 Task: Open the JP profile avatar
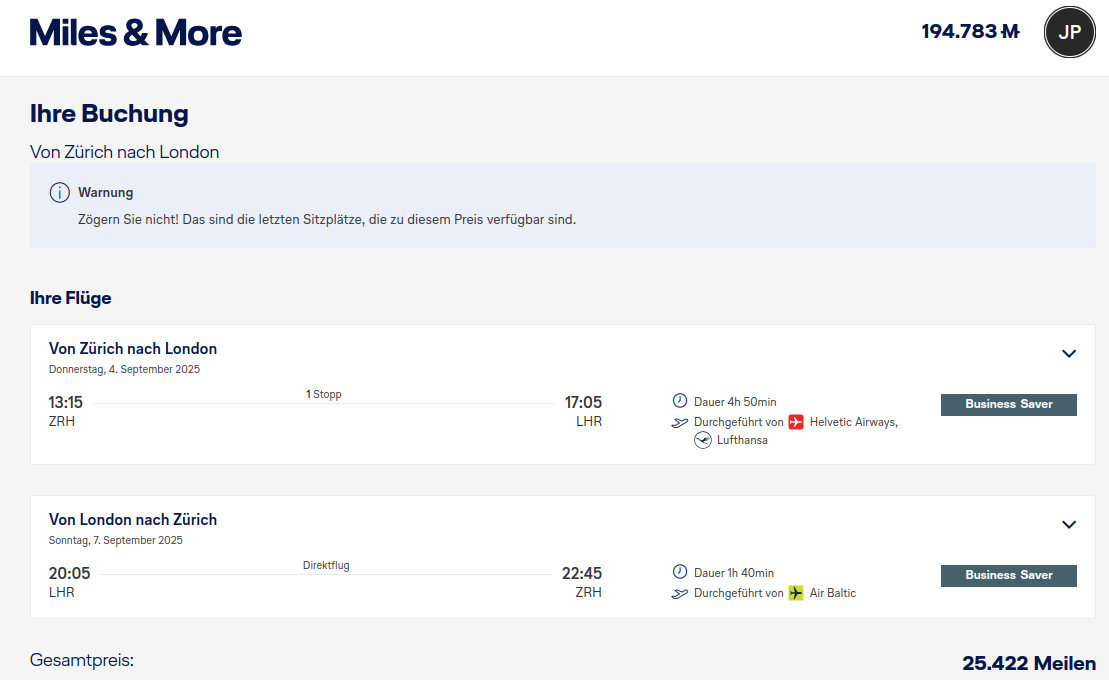1069,32
